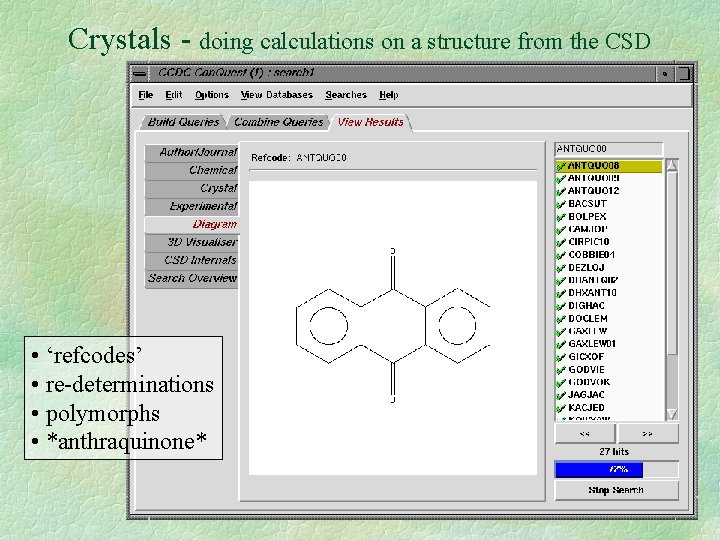
Task: Open the window menu icon in ConQuest title bar
Action: pyautogui.click(x=139, y=73)
